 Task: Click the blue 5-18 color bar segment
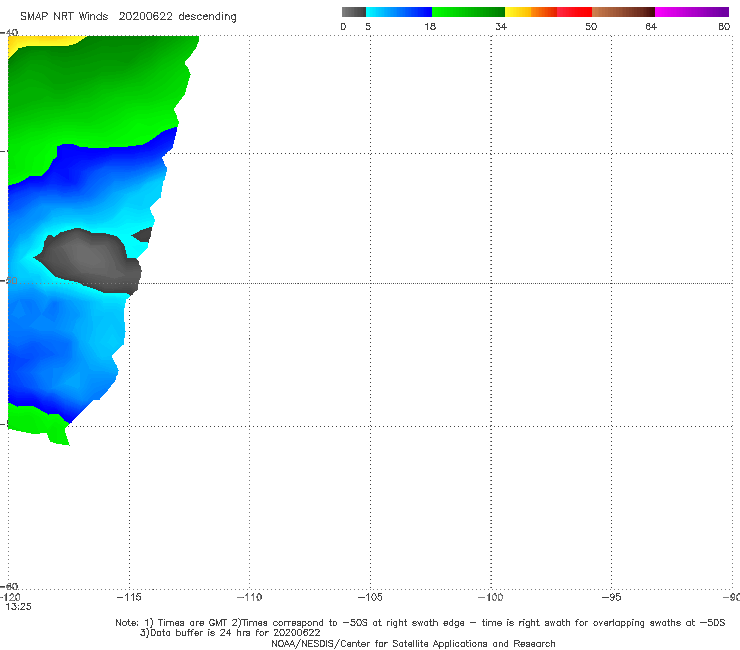coord(399,12)
